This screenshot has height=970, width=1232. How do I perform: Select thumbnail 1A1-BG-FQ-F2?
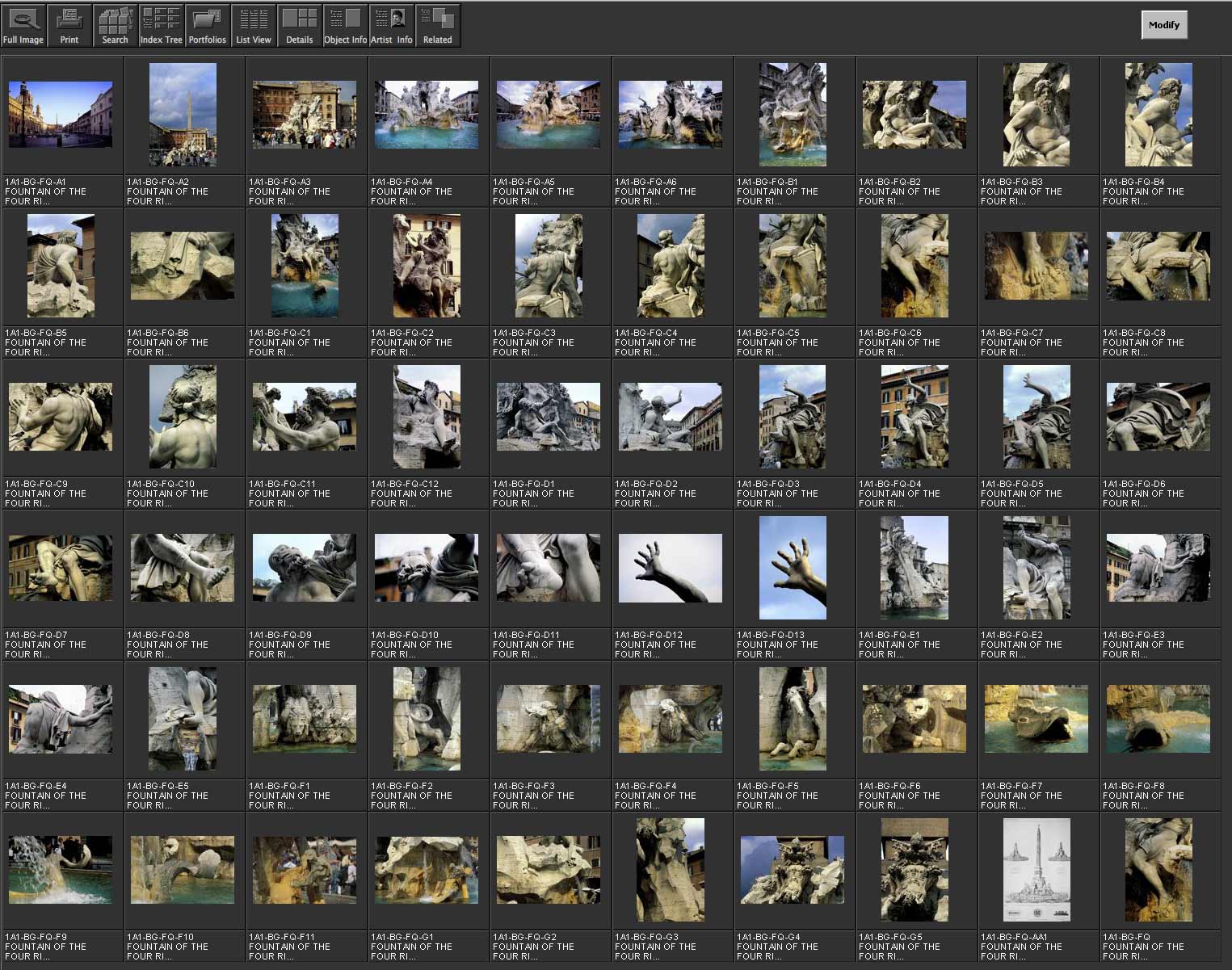(x=427, y=719)
